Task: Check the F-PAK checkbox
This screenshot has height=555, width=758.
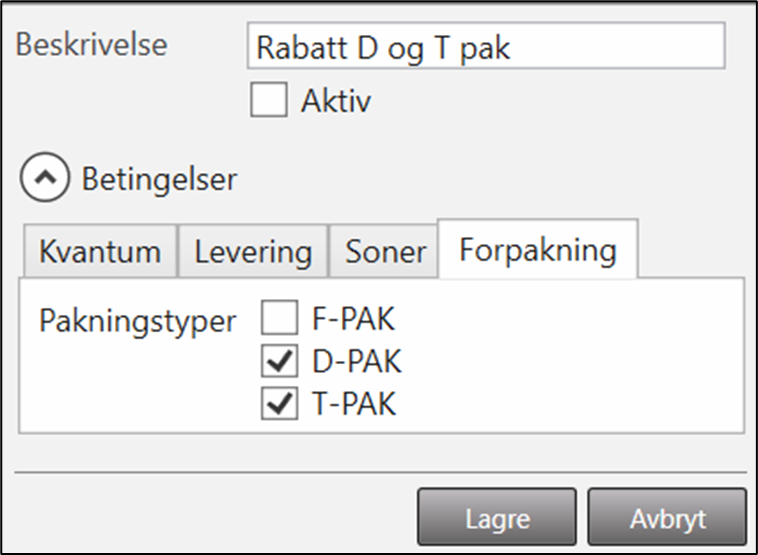Action: pos(279,320)
